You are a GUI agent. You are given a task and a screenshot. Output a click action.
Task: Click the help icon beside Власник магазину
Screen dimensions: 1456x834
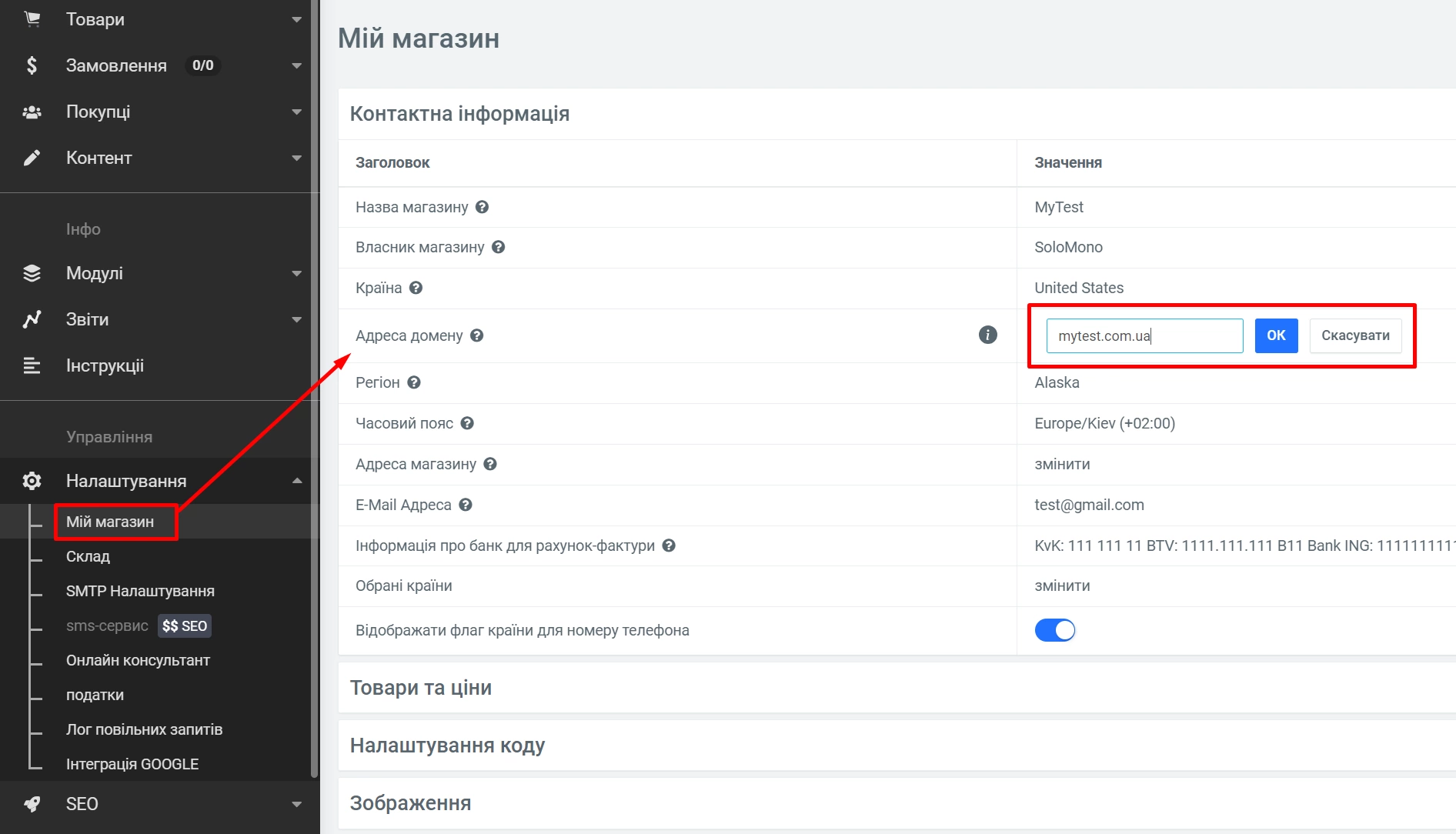pyautogui.click(x=498, y=247)
